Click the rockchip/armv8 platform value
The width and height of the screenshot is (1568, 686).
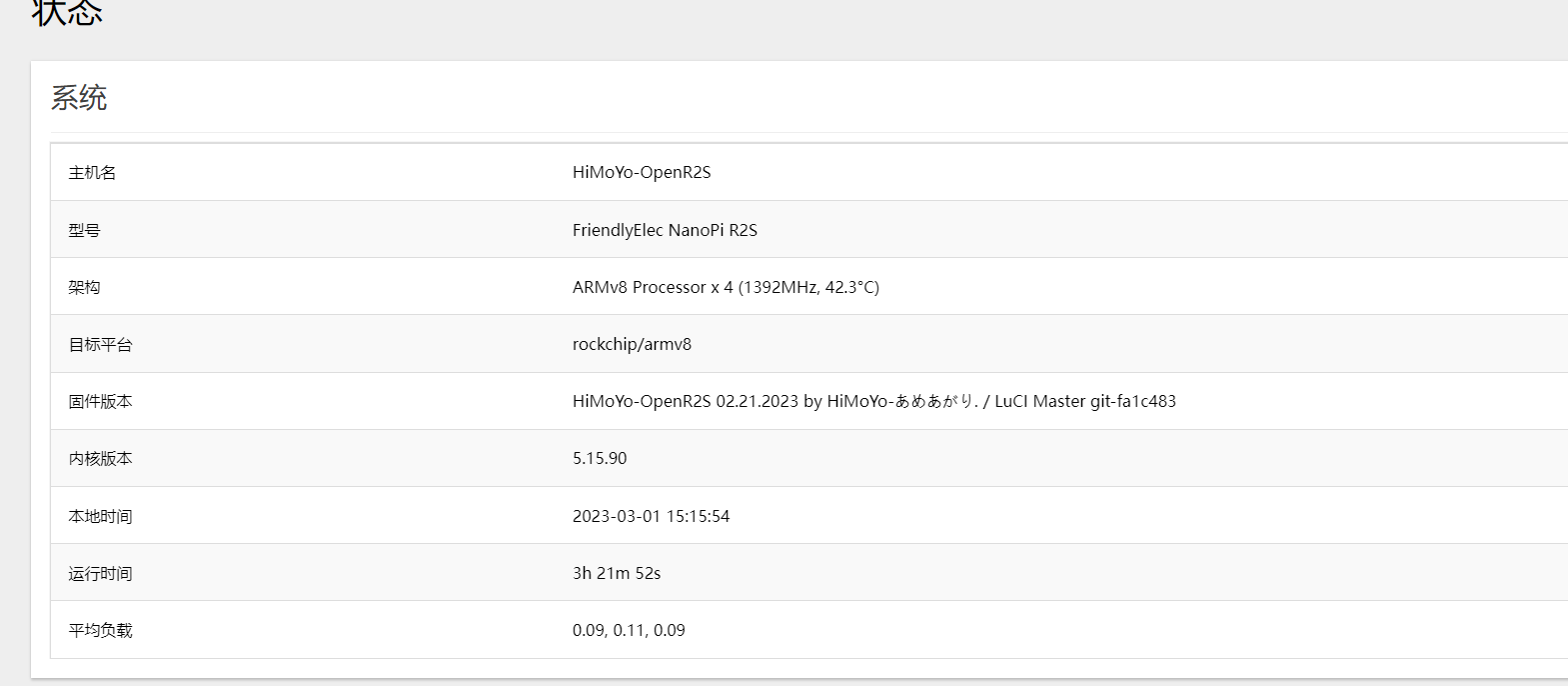pos(632,344)
